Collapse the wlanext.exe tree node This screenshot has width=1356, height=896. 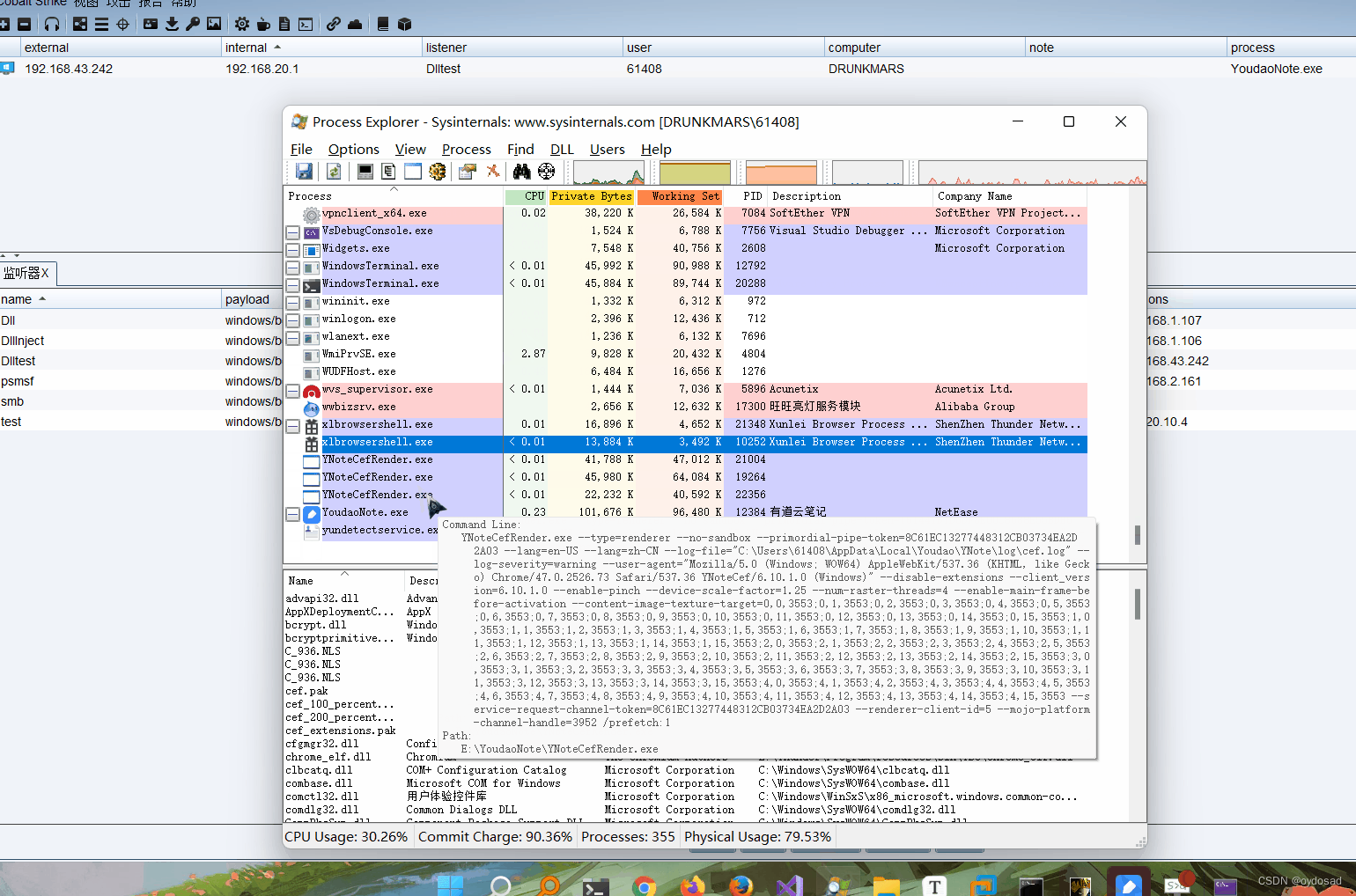click(292, 338)
